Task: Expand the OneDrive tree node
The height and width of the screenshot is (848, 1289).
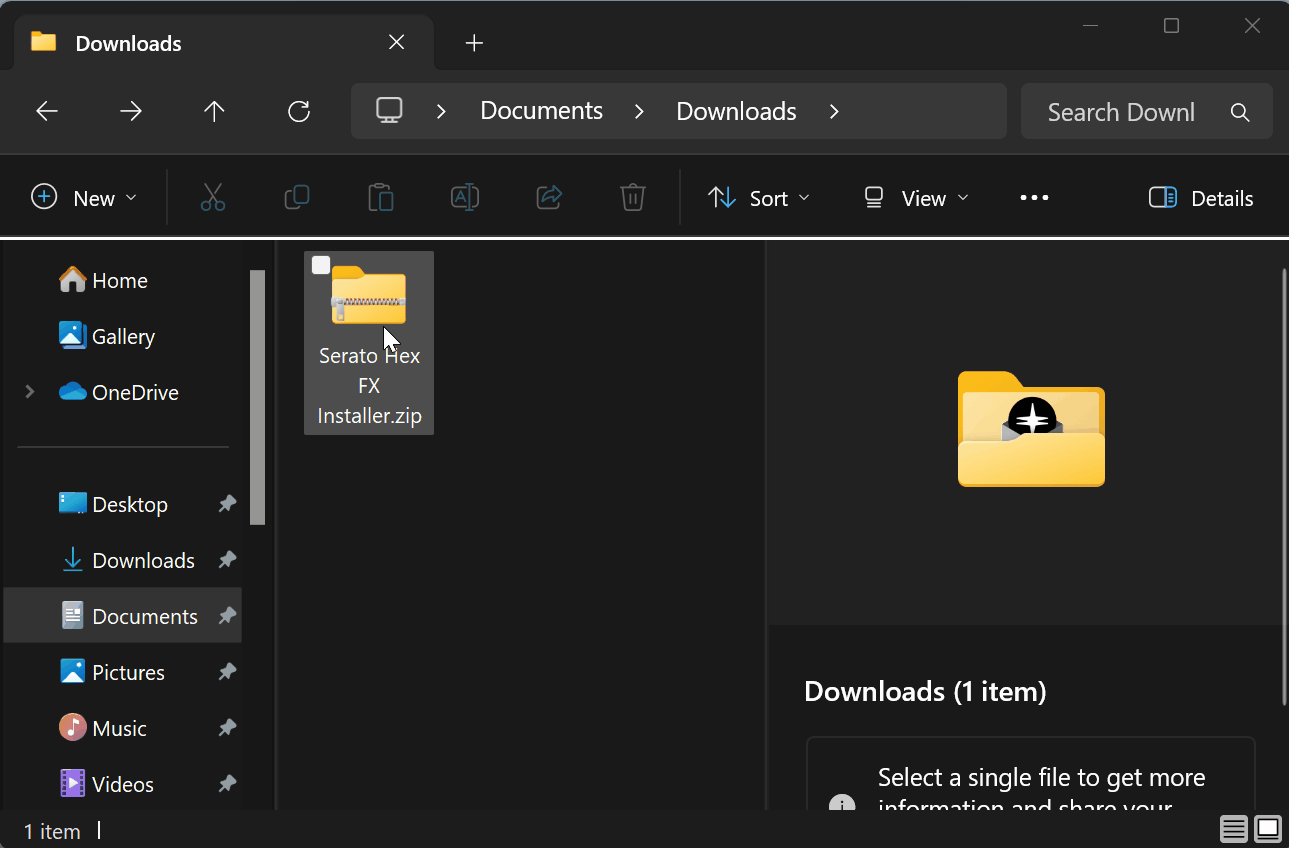Action: [29, 392]
